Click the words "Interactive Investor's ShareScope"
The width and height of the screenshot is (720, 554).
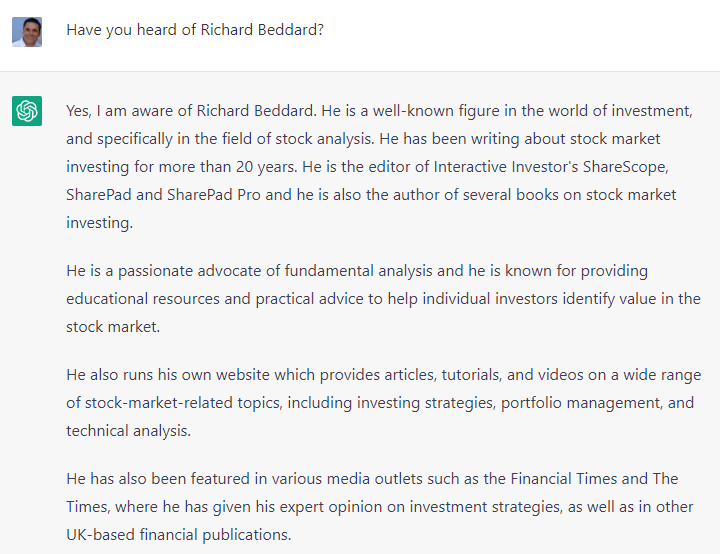(550, 167)
